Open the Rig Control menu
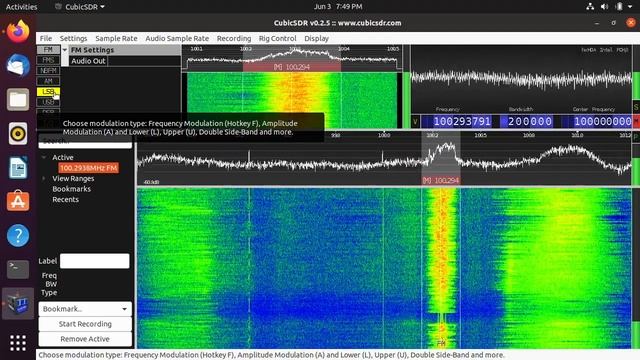The width and height of the screenshot is (640, 360). coord(278,38)
